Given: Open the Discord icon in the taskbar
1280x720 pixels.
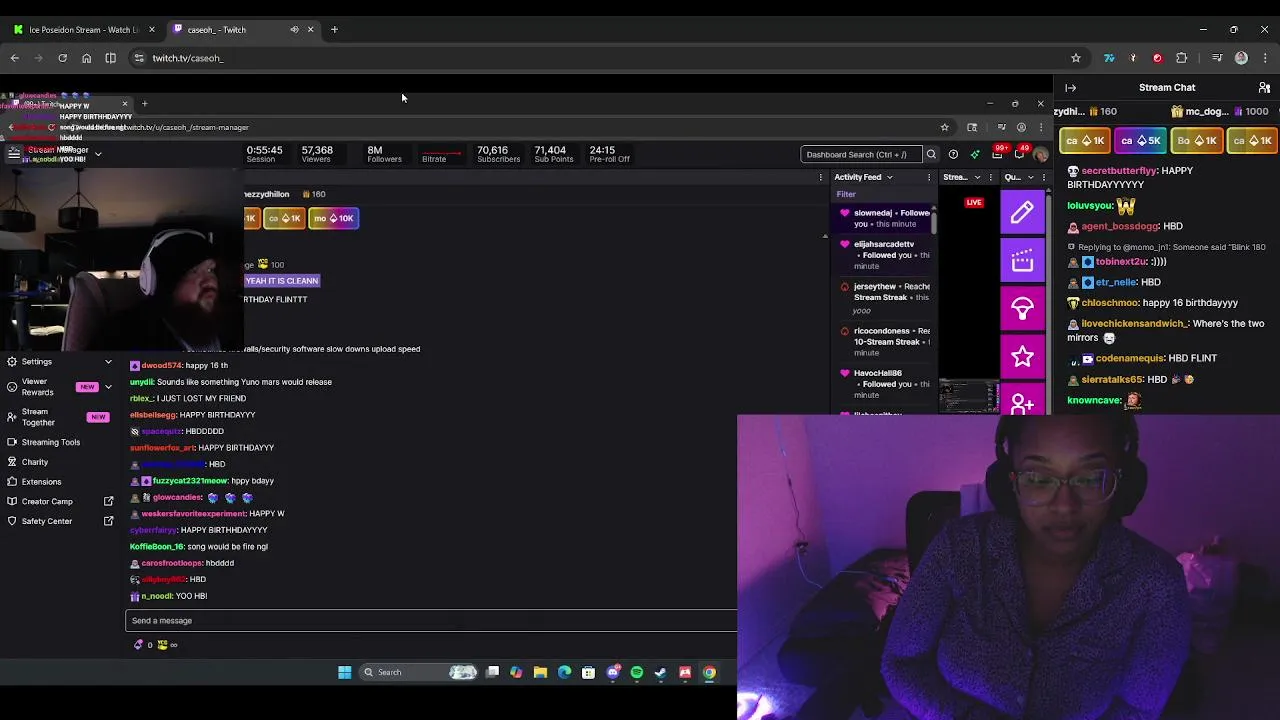Looking at the screenshot, I should click(613, 672).
